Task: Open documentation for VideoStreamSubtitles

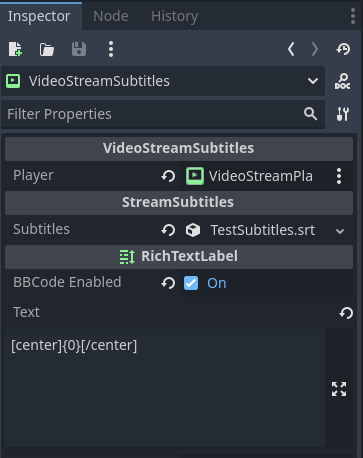Action: (x=342, y=81)
